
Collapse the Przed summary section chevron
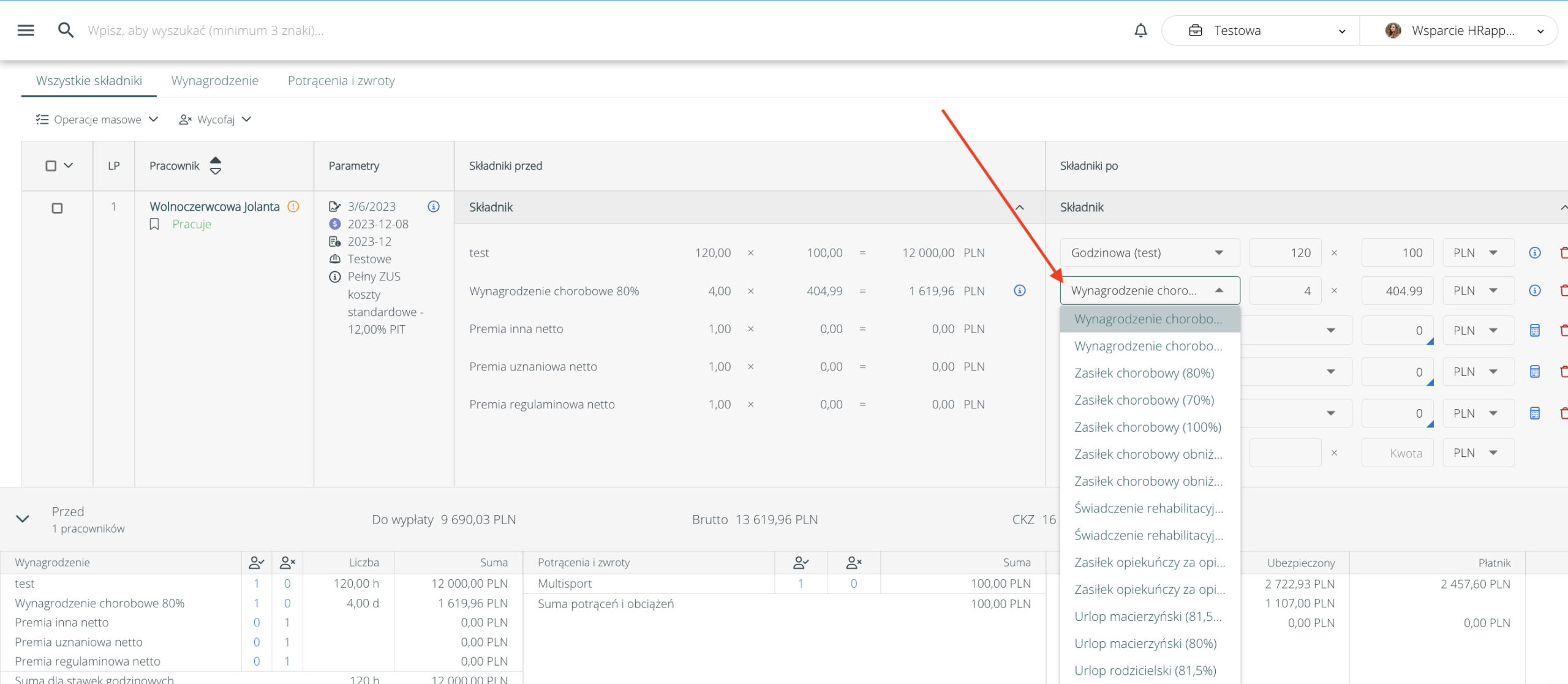tap(23, 519)
